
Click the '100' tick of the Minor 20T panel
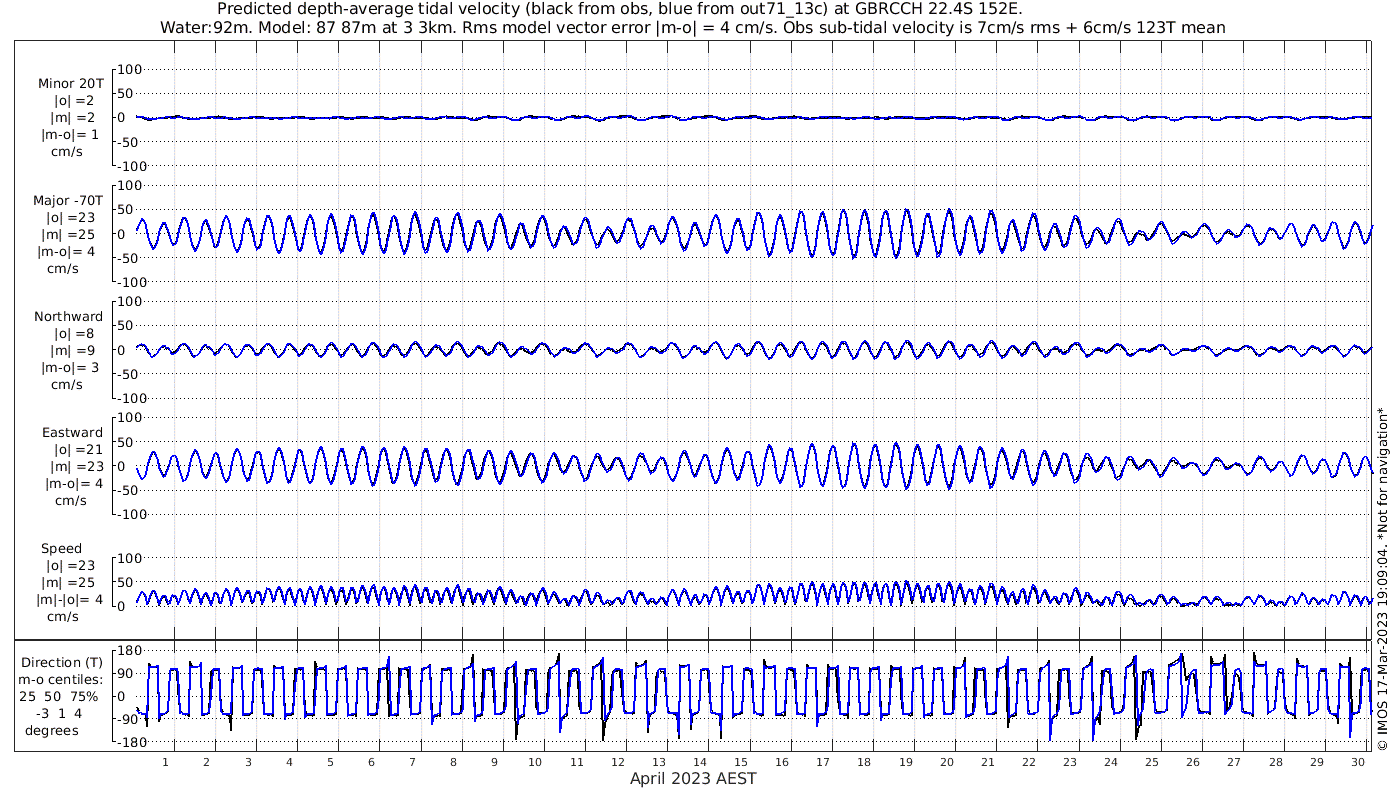[x=132, y=69]
